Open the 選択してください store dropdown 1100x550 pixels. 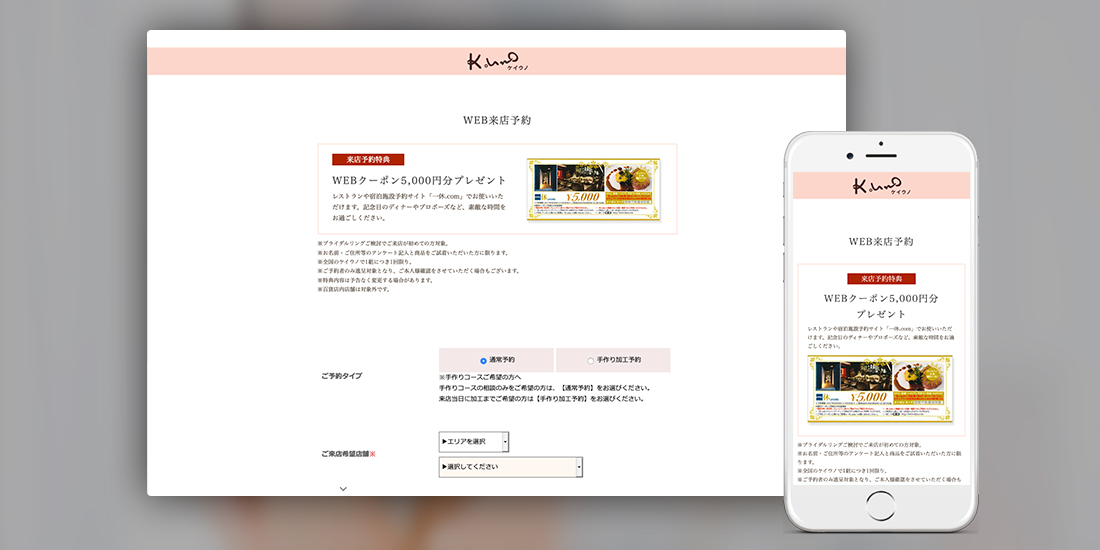coord(511,467)
